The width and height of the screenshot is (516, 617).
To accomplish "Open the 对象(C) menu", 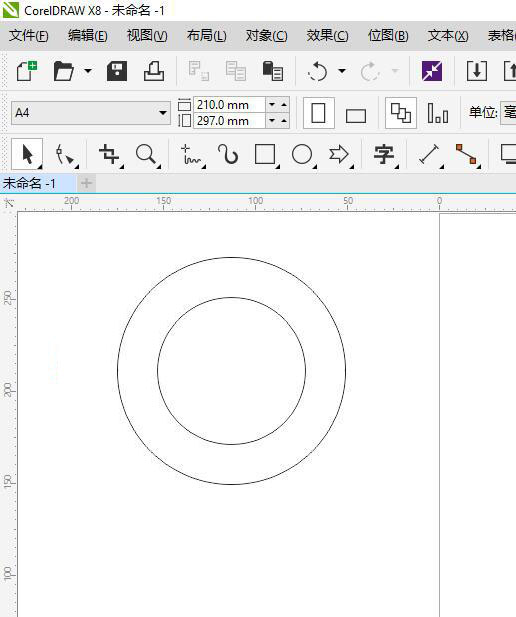I will pos(266,36).
